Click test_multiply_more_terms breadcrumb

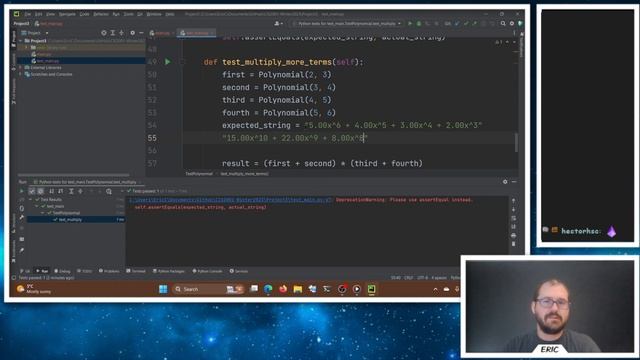coord(244,174)
